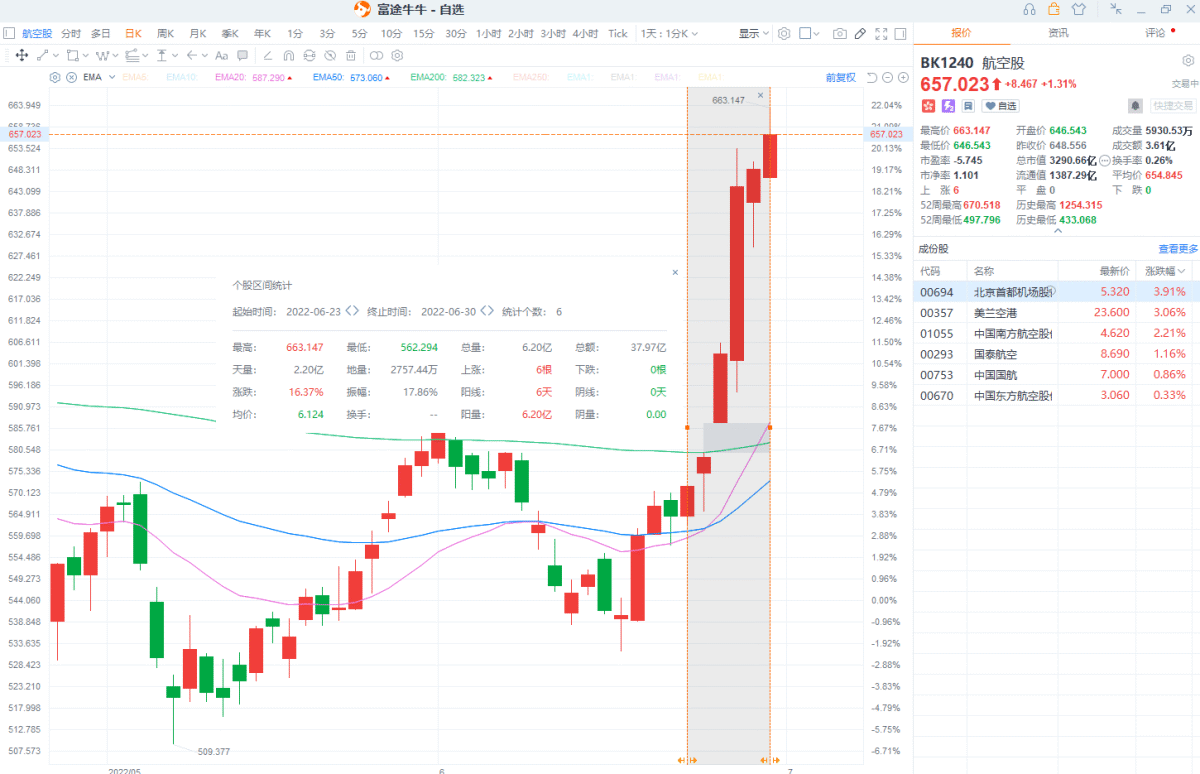
Task: Enter fullscreen chart mode
Action: [x=881, y=34]
